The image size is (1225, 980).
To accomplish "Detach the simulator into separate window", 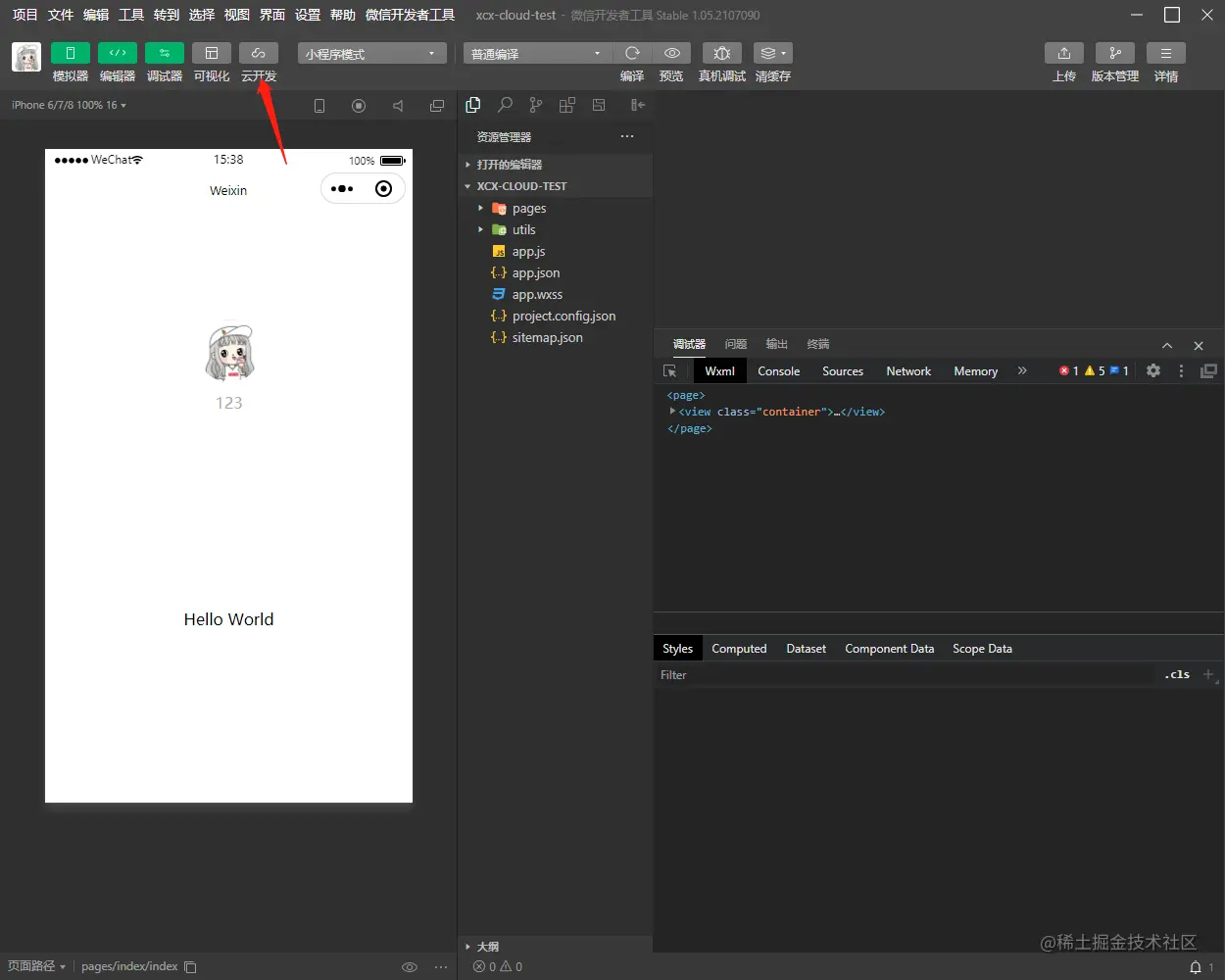I will (437, 106).
